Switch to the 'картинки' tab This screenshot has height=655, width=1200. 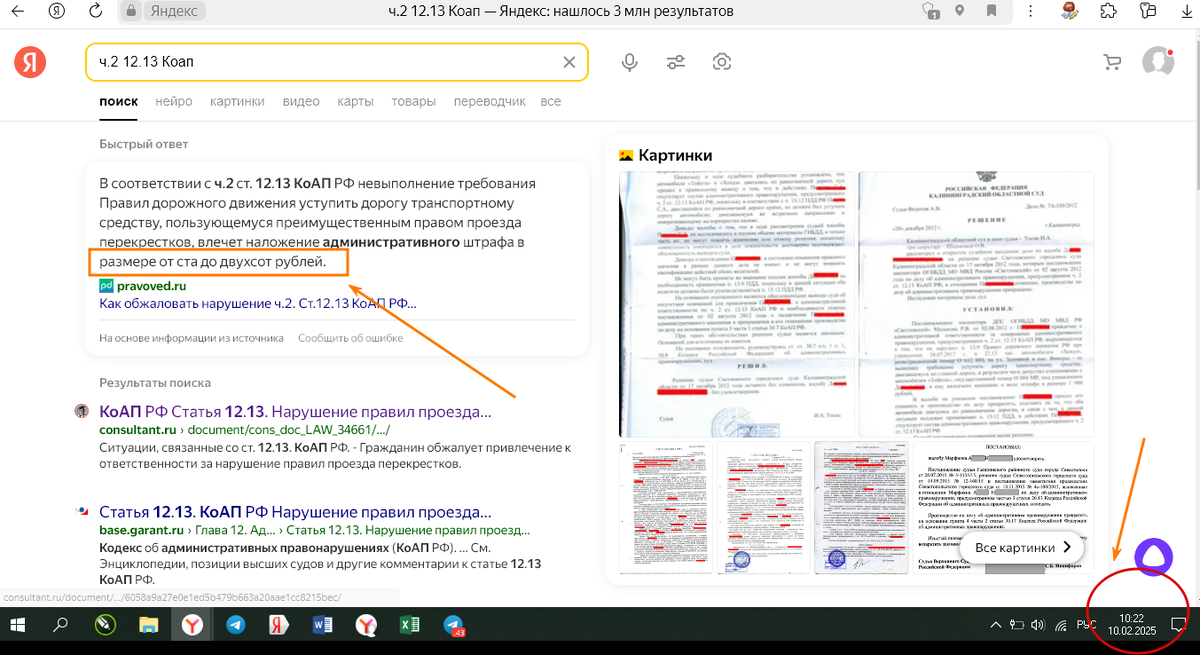pos(237,101)
